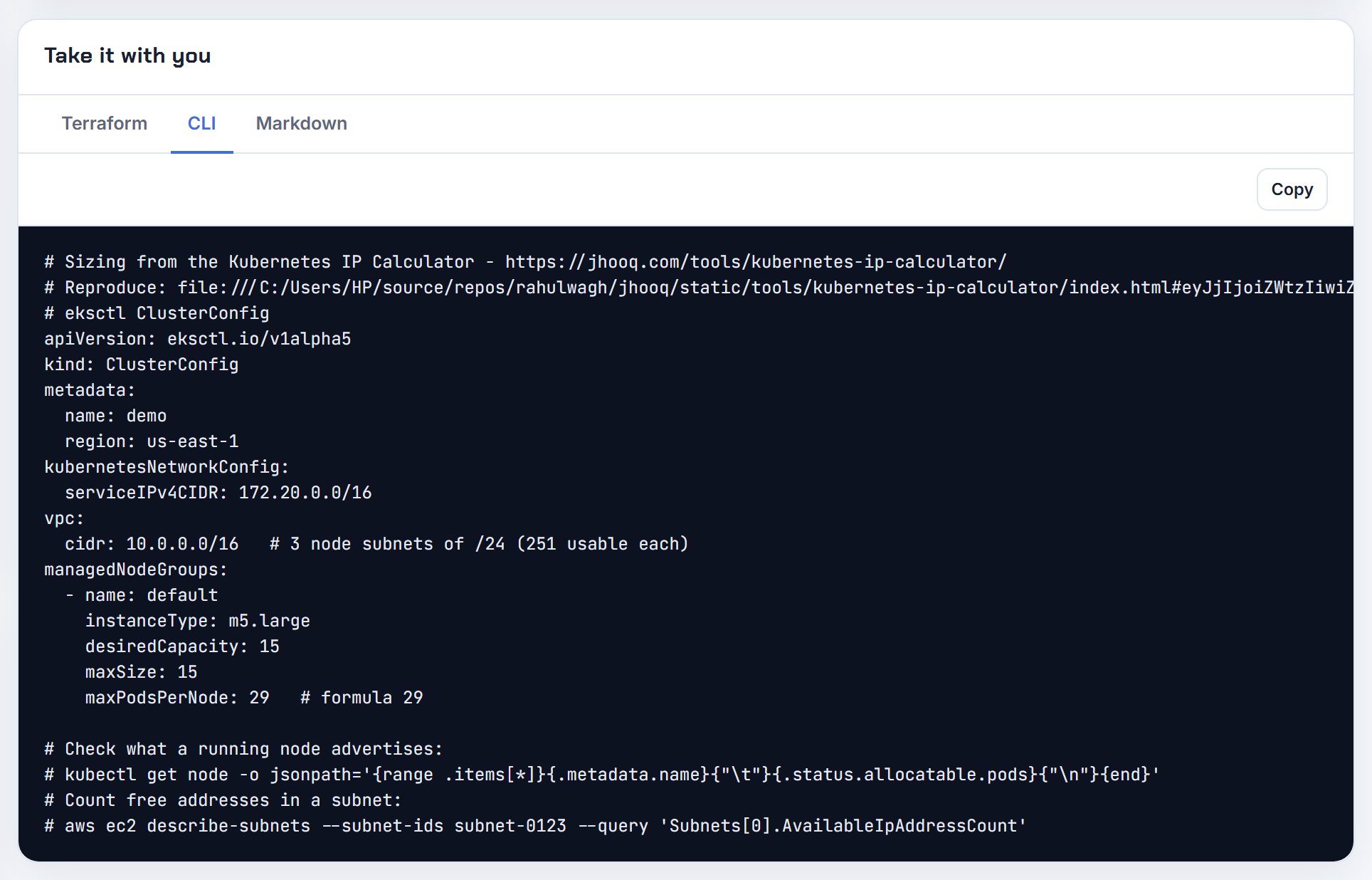
Task: Select the CLI tab
Action: pos(202,124)
